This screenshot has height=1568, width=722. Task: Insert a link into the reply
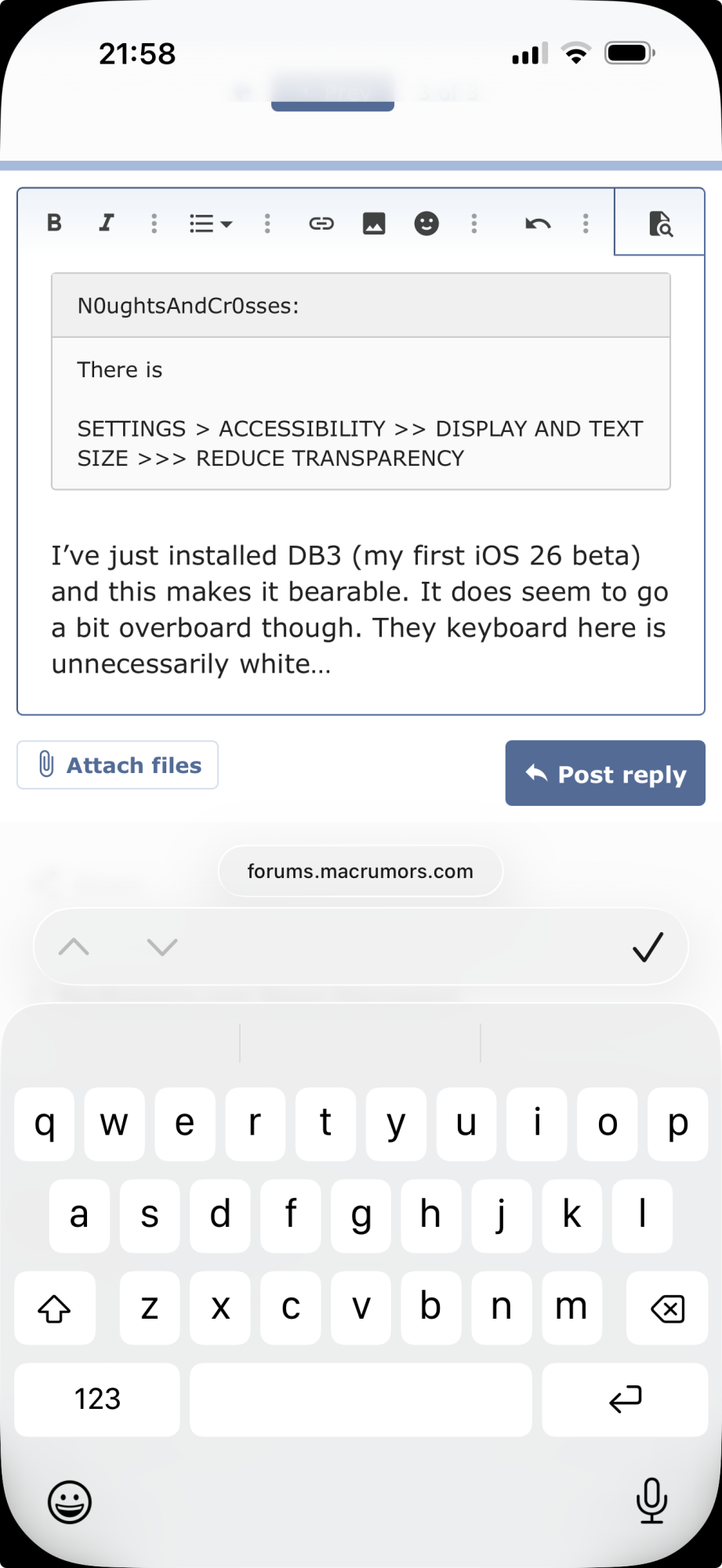[x=321, y=223]
